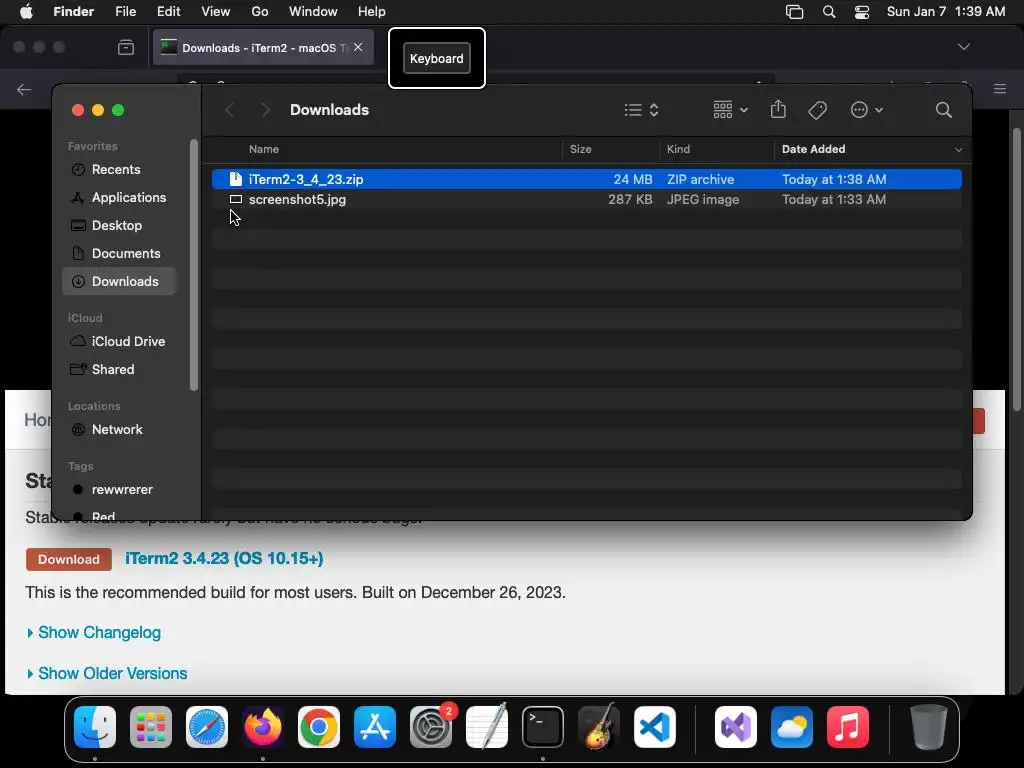Screen dimensions: 1024x768
Task: Launch Safari from the Dock
Action: tap(207, 727)
